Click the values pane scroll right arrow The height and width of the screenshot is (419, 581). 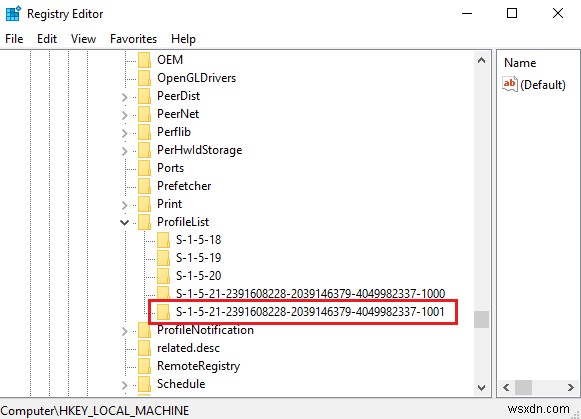(571, 388)
